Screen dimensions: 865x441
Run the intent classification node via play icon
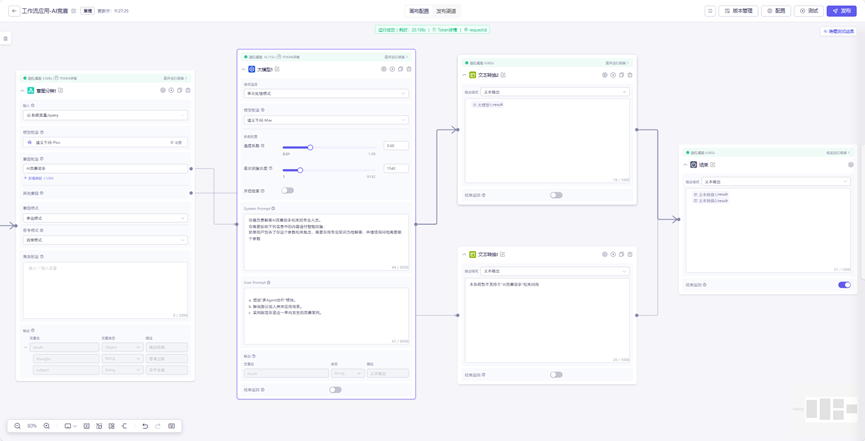point(171,91)
